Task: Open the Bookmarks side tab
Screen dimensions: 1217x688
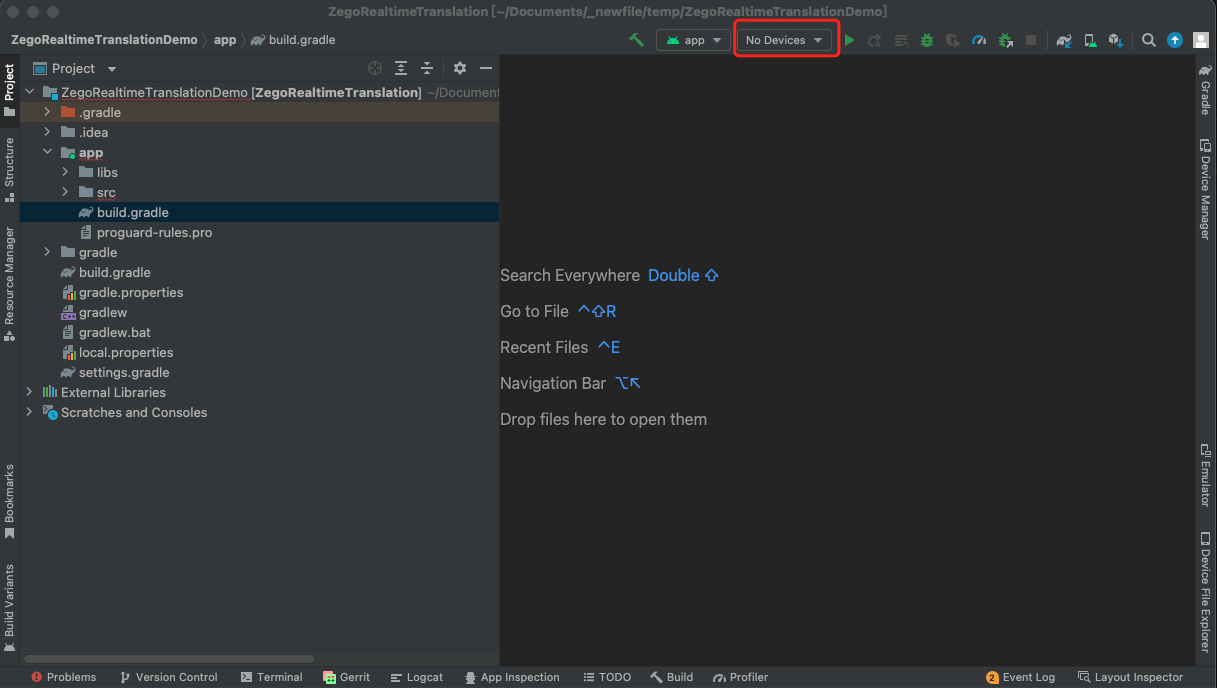Action: click(x=10, y=501)
